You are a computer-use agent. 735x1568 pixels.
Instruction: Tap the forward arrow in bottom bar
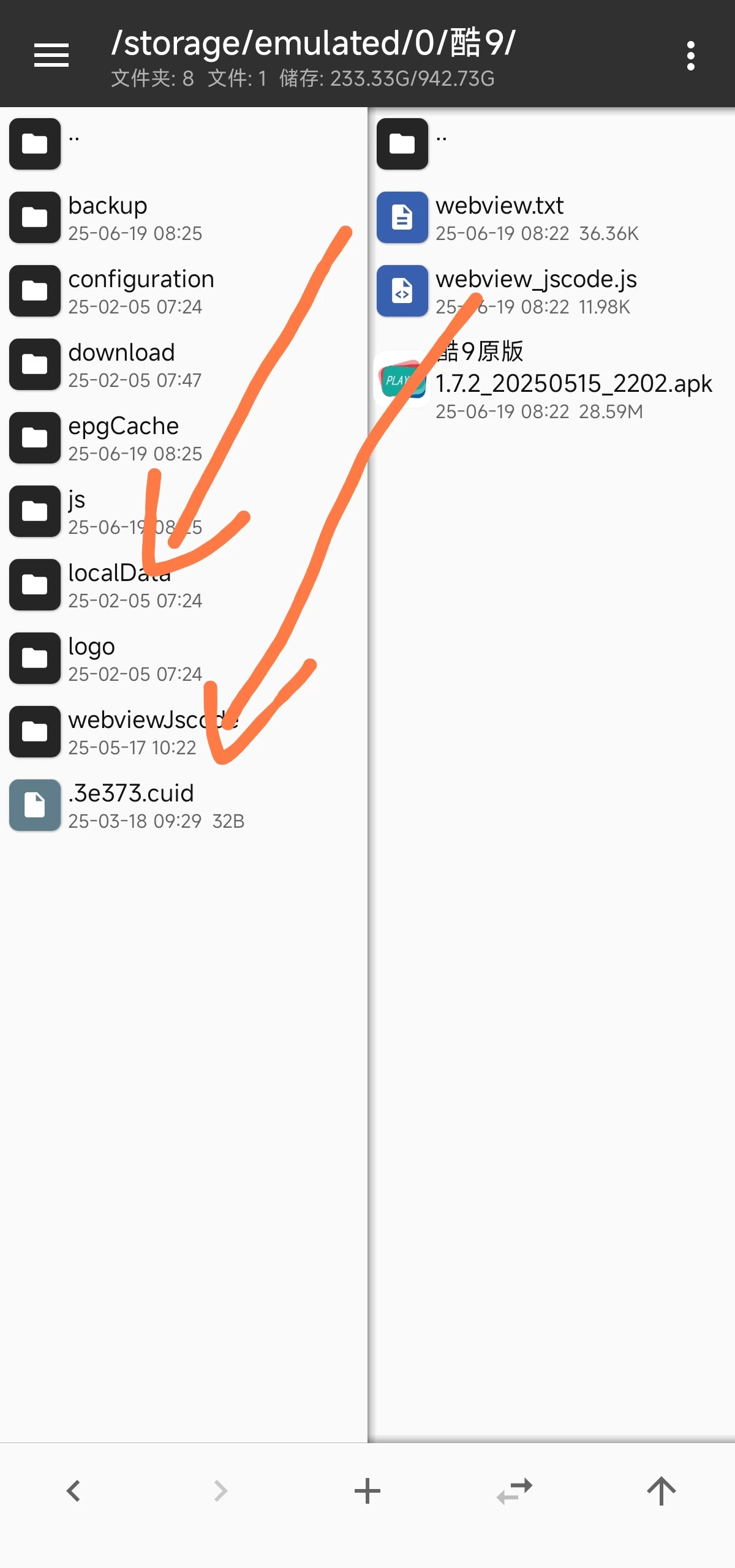tap(221, 1490)
